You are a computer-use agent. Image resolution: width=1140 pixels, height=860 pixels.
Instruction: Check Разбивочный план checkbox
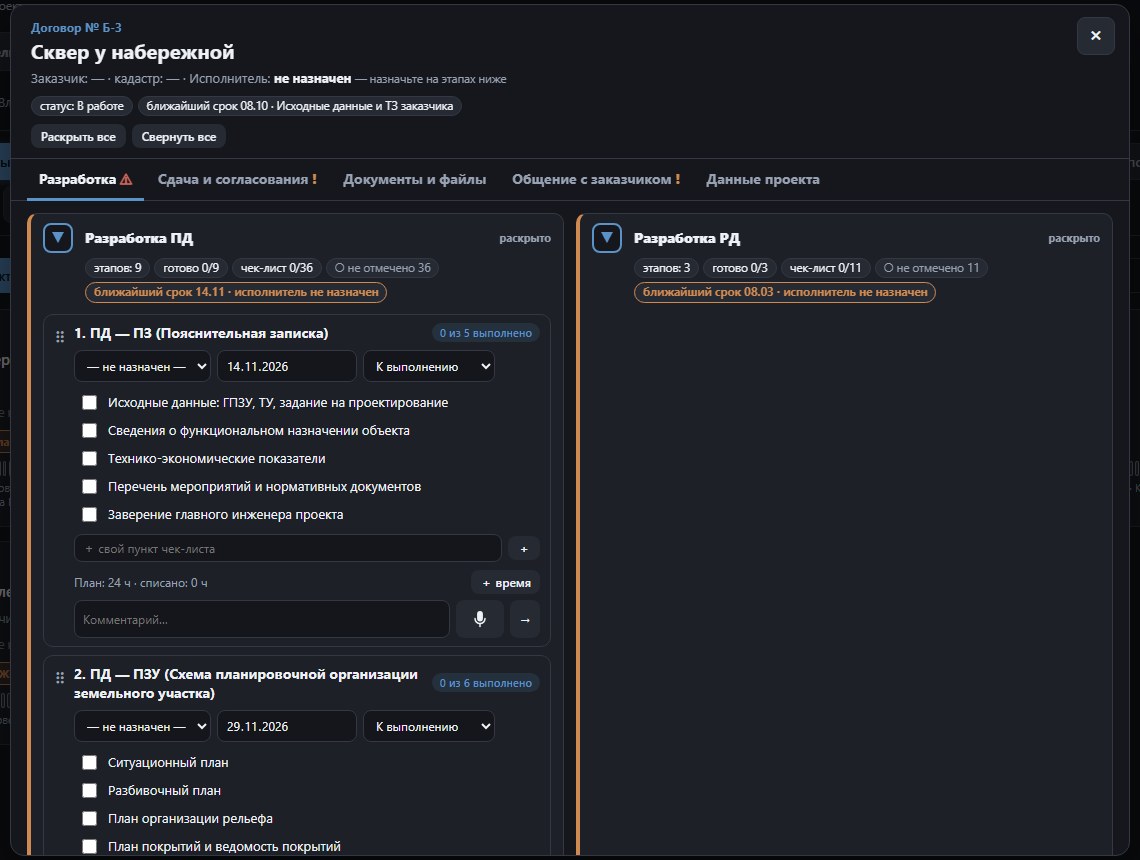89,790
